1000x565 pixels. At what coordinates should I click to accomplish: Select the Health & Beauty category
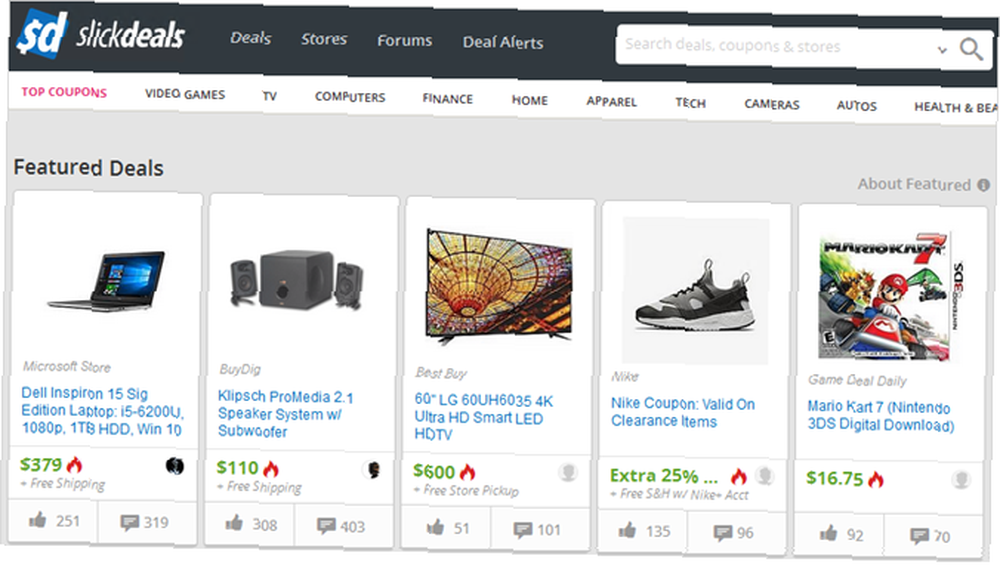(x=955, y=108)
